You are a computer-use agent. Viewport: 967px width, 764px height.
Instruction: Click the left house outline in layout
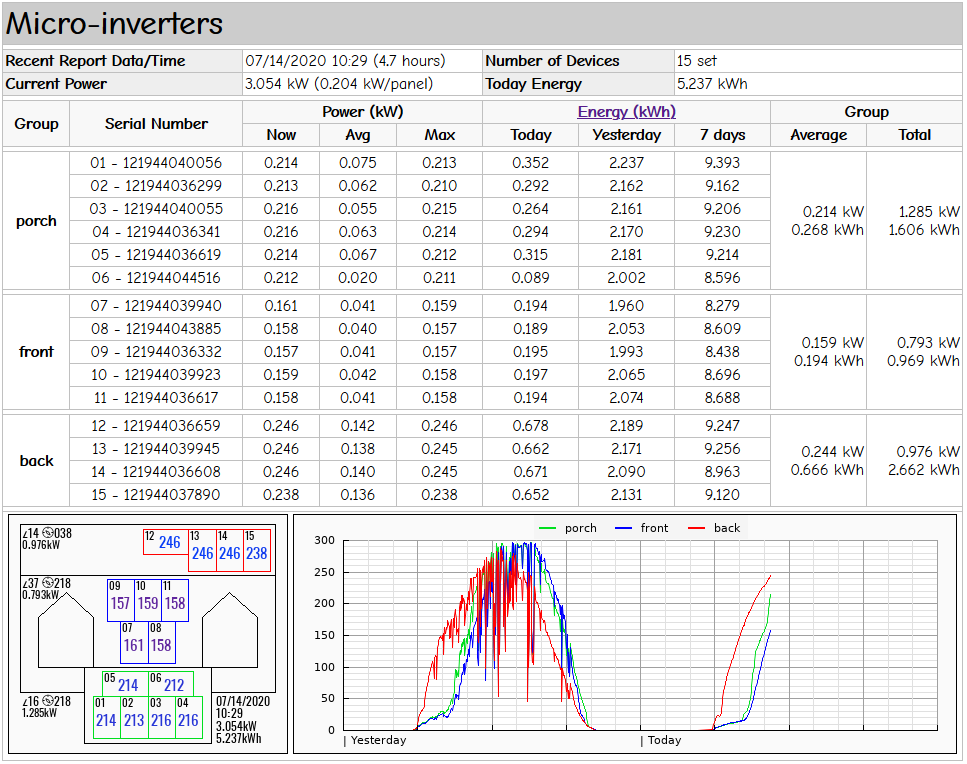point(66,630)
